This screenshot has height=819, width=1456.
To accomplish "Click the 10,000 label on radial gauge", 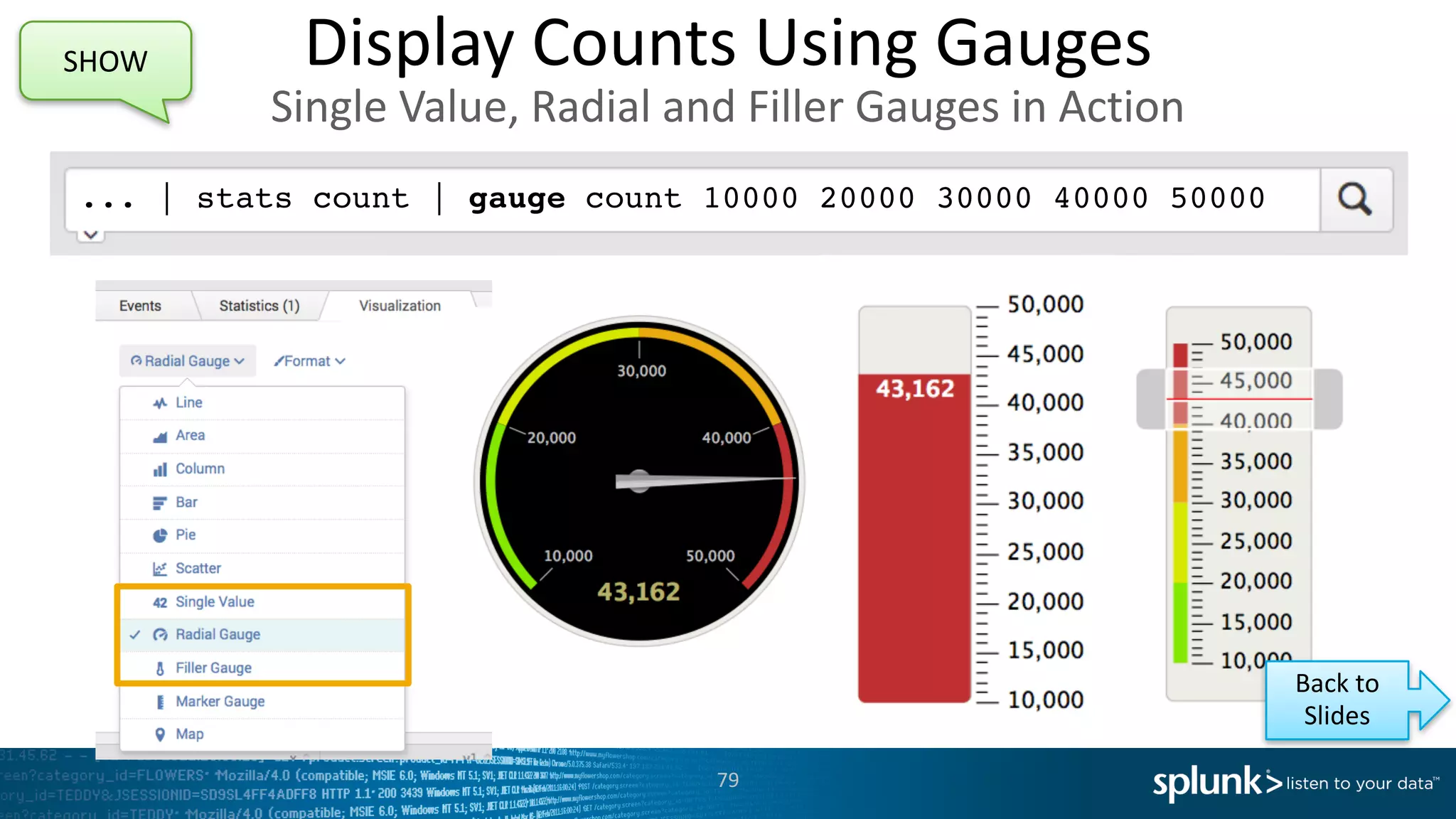I will pyautogui.click(x=568, y=556).
